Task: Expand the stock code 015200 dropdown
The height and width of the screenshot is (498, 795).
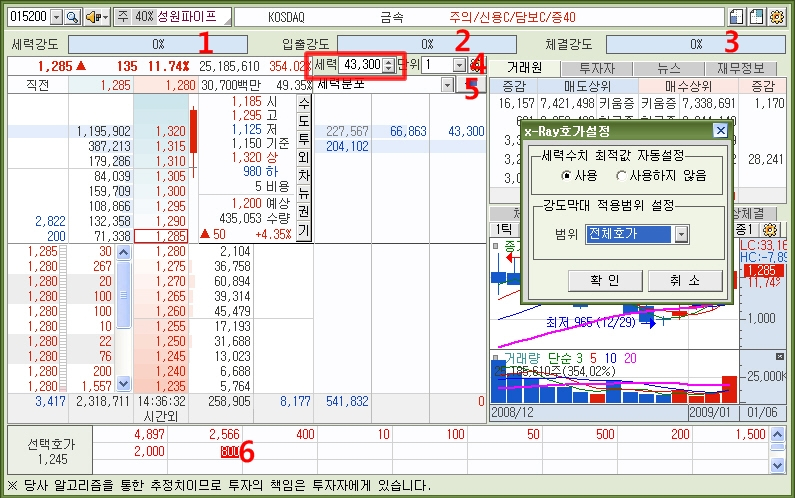Action: (x=57, y=17)
